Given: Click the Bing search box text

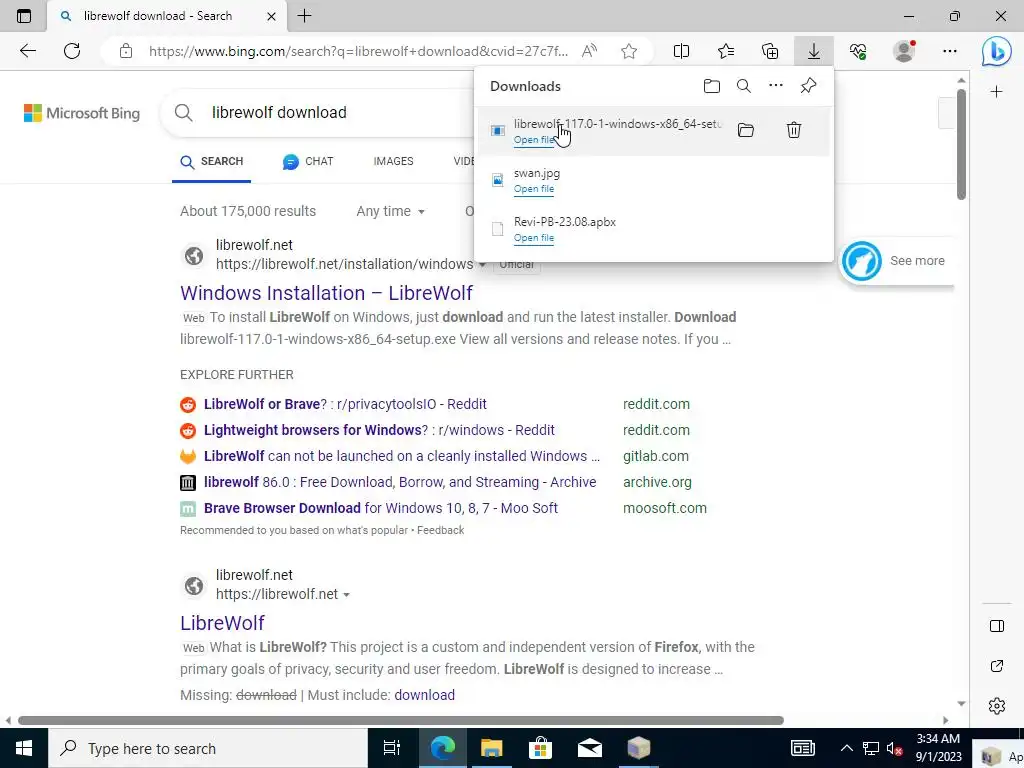Looking at the screenshot, I should point(279,112).
